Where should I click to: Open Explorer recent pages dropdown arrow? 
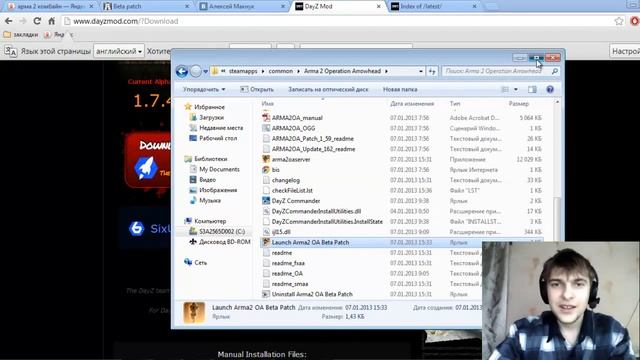pos(205,71)
